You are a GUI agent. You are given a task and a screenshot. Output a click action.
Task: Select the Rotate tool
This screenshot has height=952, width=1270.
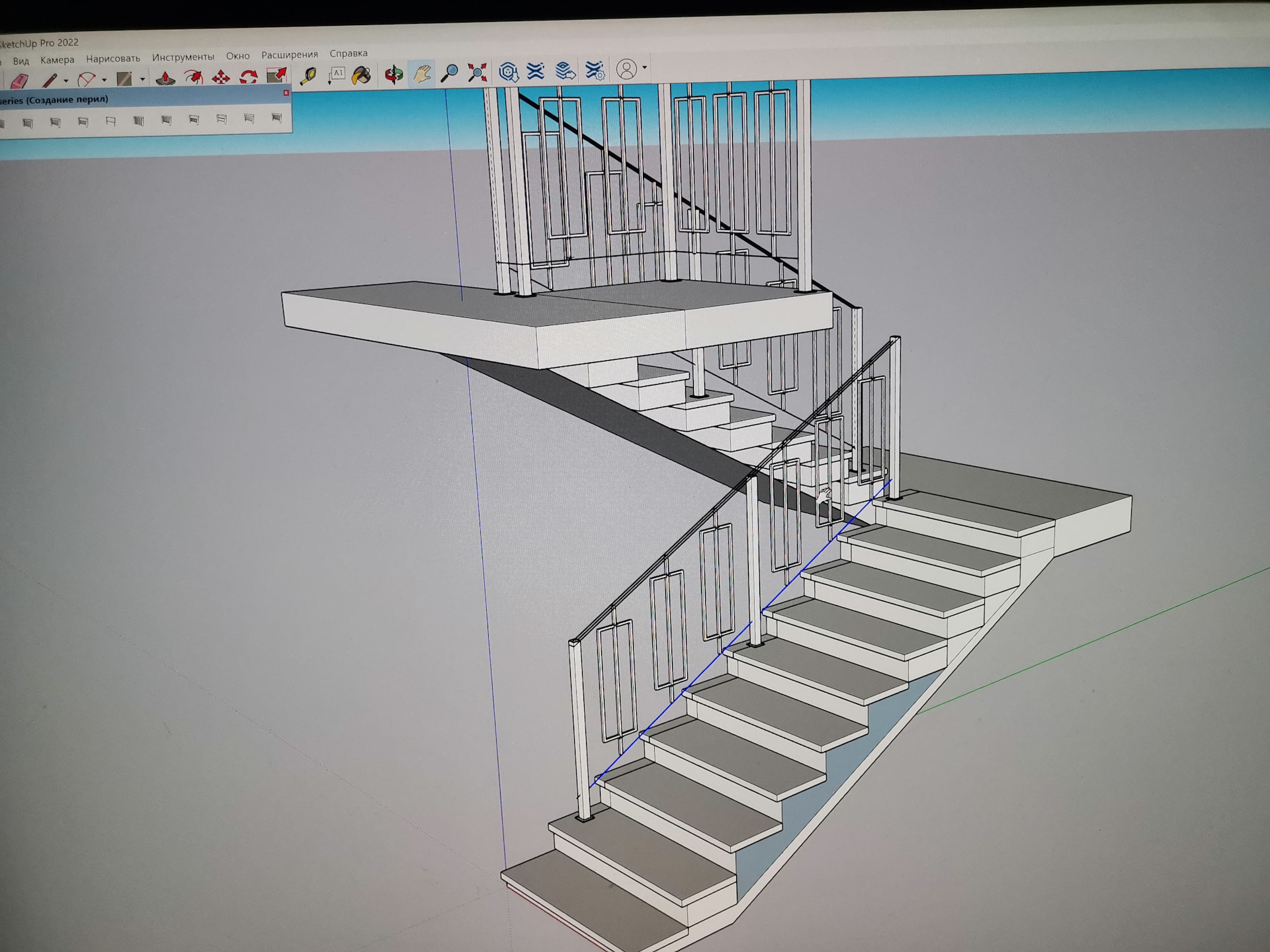click(x=248, y=77)
